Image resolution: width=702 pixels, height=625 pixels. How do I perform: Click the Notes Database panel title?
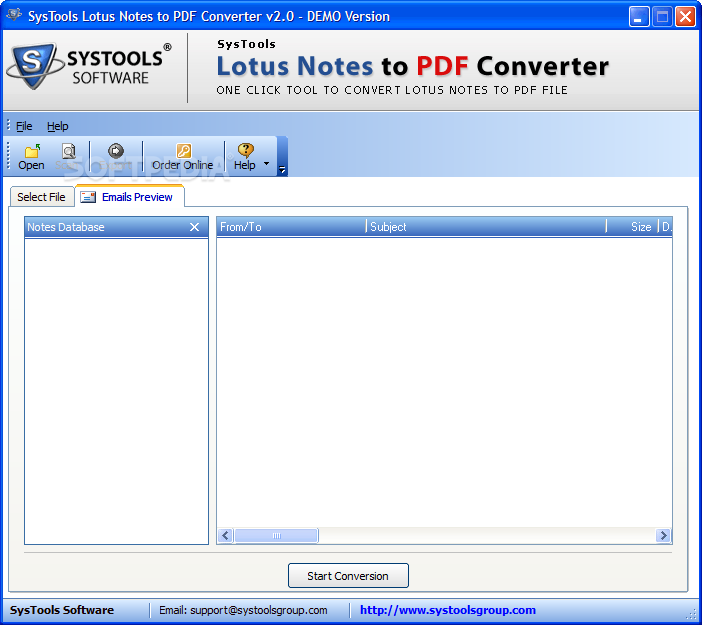[x=66, y=227]
